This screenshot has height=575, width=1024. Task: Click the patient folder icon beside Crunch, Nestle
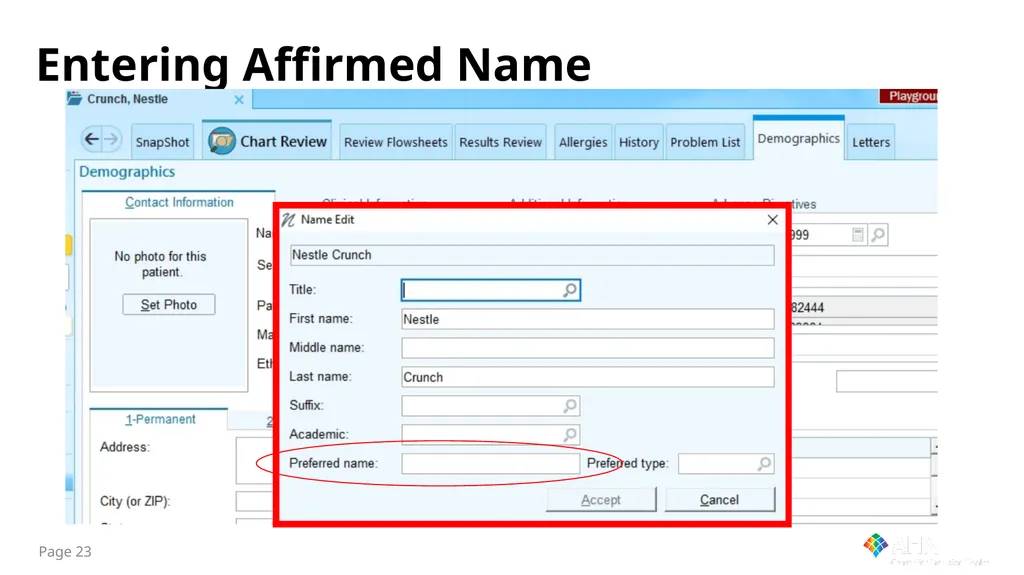point(74,99)
